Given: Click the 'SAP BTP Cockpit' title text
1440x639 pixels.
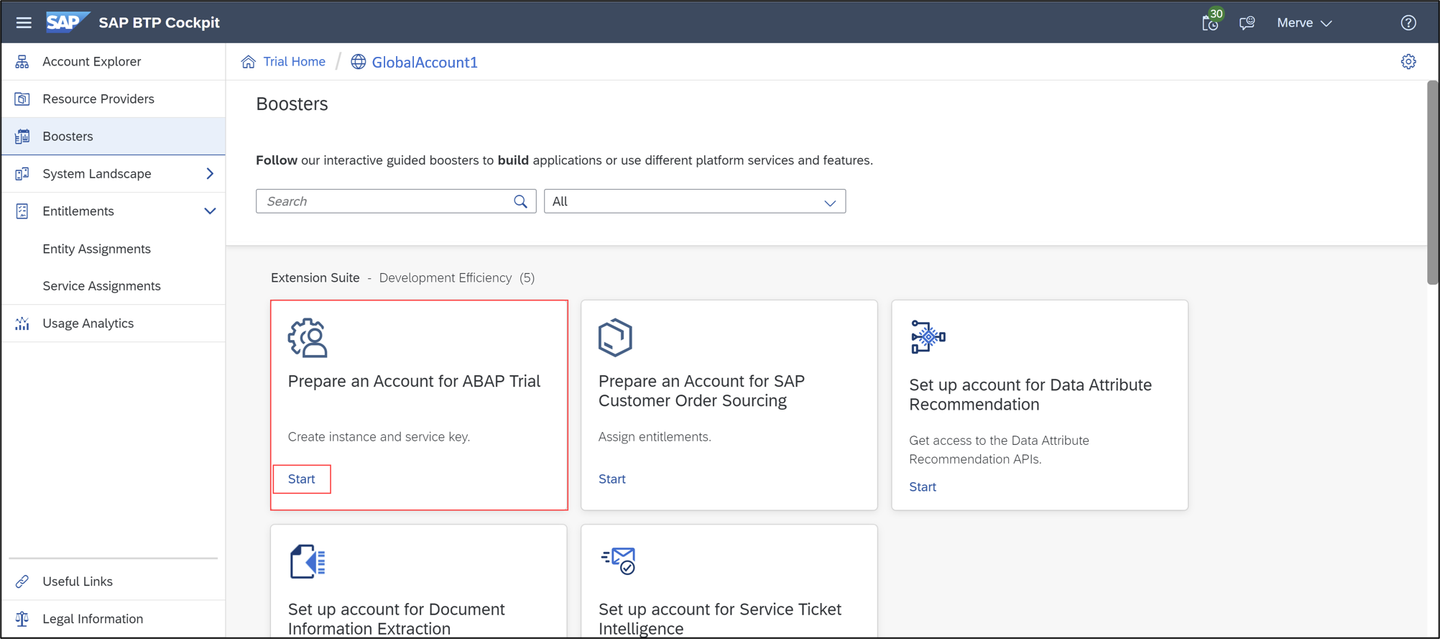Looking at the screenshot, I should (x=159, y=23).
